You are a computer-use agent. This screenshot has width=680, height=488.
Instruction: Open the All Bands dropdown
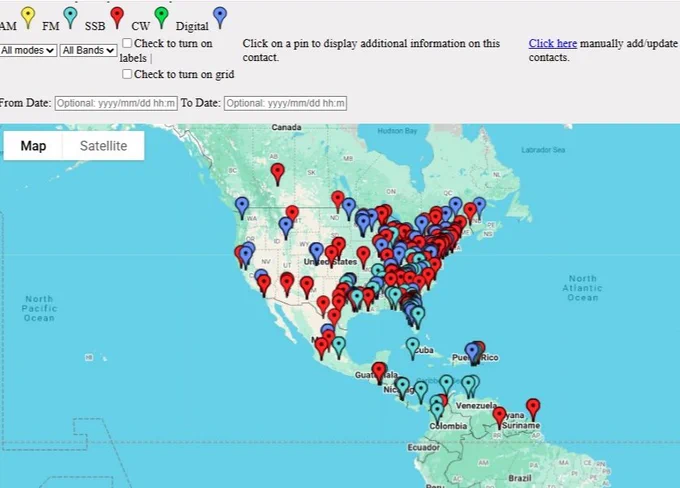88,50
